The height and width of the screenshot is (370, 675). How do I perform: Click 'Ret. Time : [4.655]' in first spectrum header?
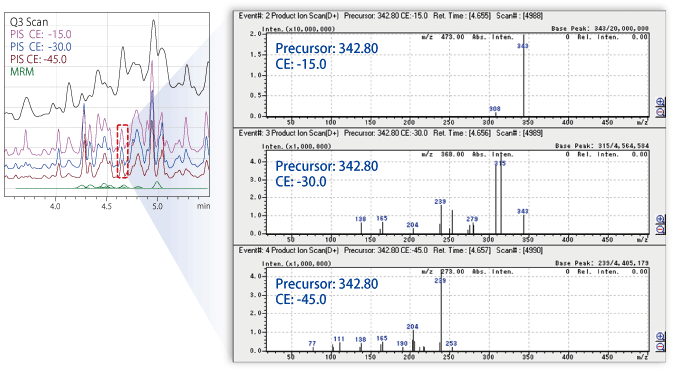click(x=462, y=16)
